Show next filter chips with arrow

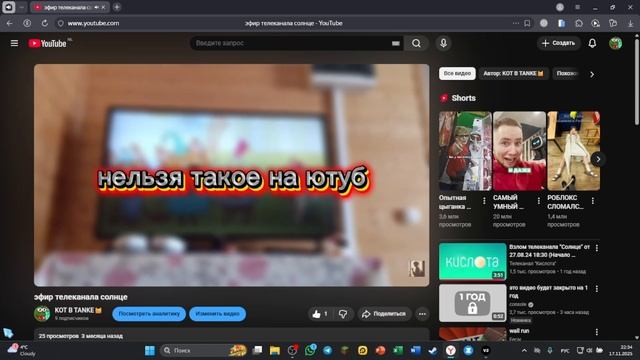(x=592, y=74)
